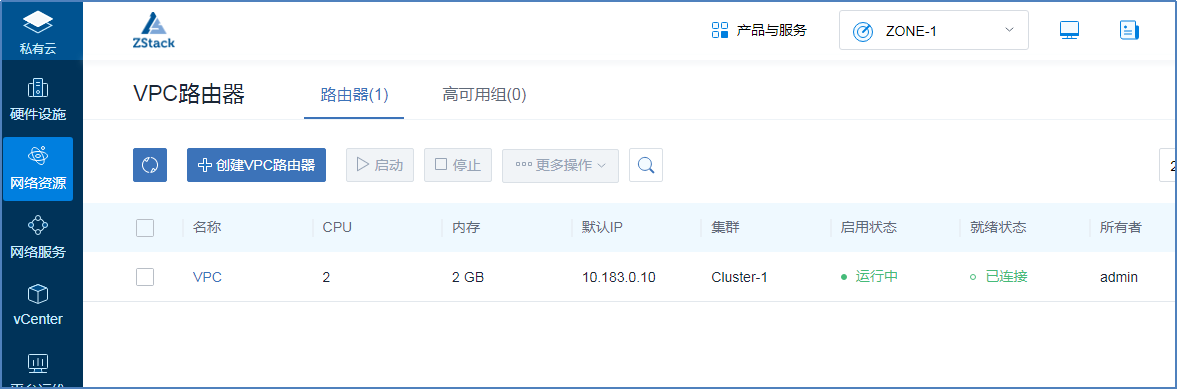Click the 10.183.0.10 IP cell
The width and height of the screenshot is (1177, 389).
[x=619, y=277]
